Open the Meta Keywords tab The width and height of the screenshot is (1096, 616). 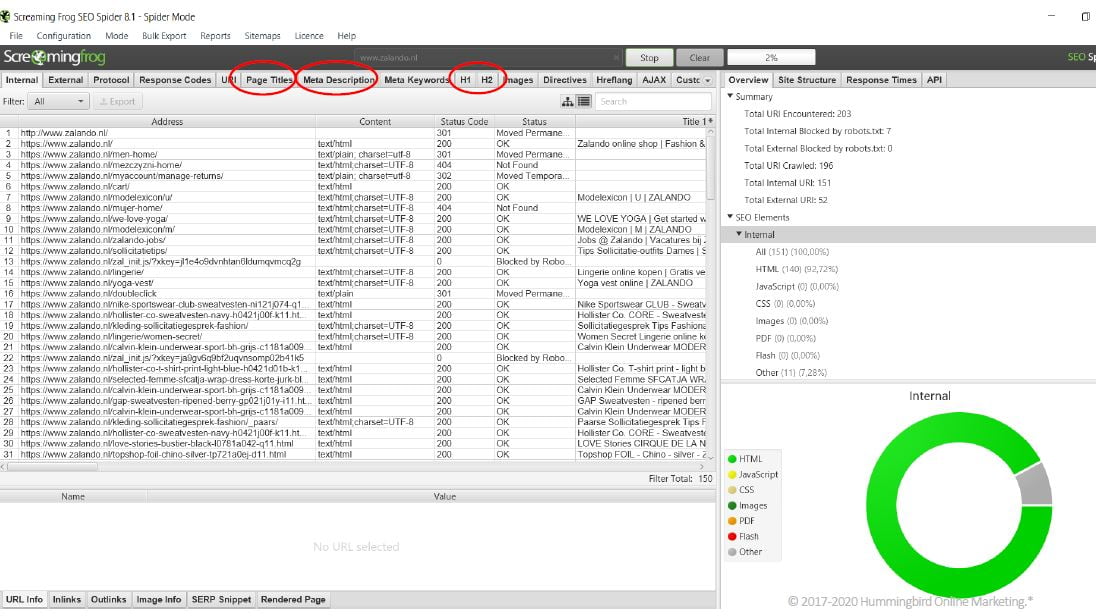(417, 80)
